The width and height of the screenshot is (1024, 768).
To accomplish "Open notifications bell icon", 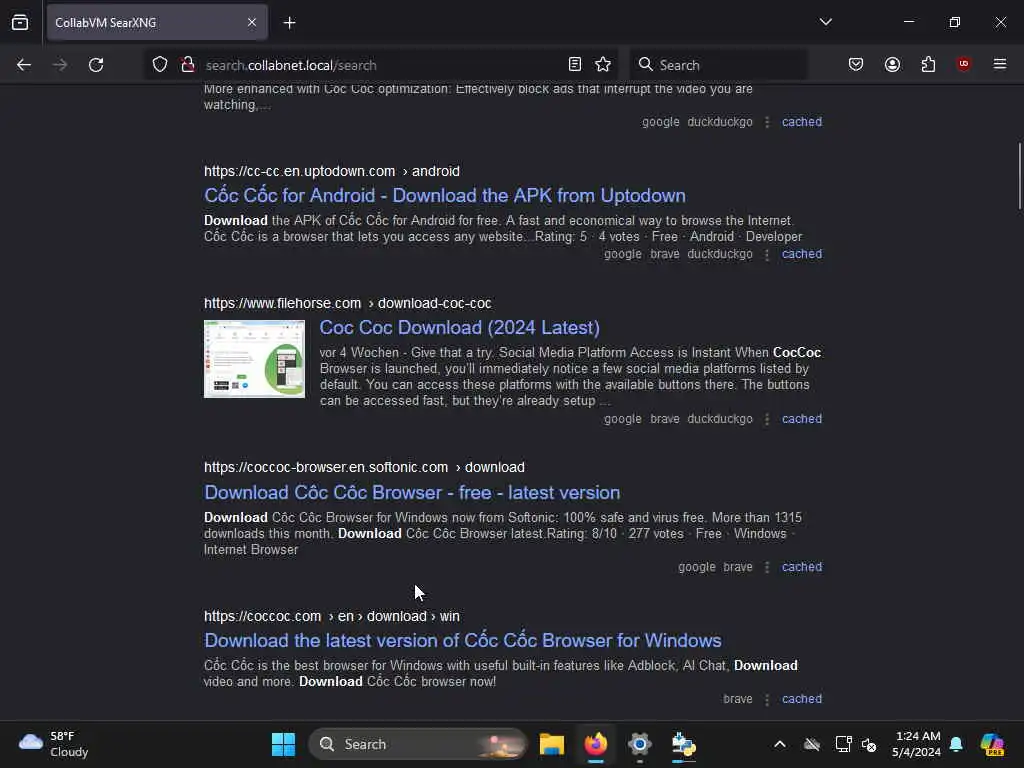I will 956,744.
